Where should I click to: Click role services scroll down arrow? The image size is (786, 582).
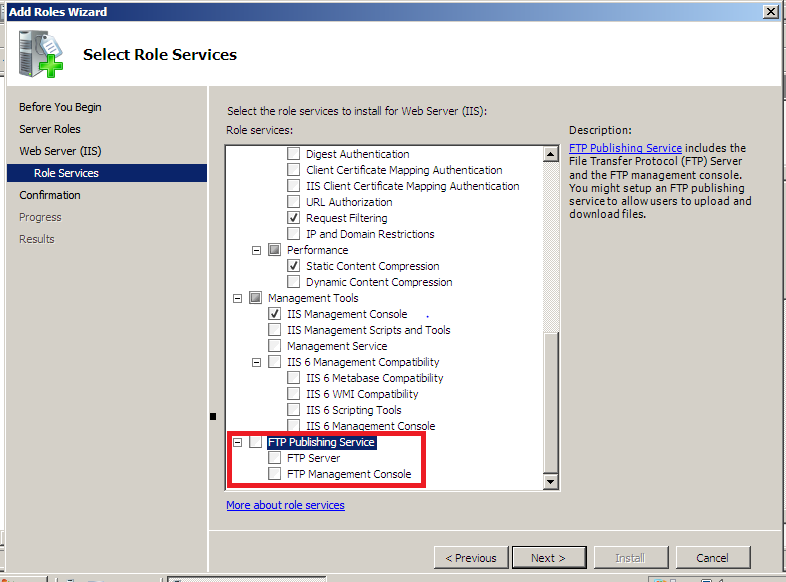550,482
